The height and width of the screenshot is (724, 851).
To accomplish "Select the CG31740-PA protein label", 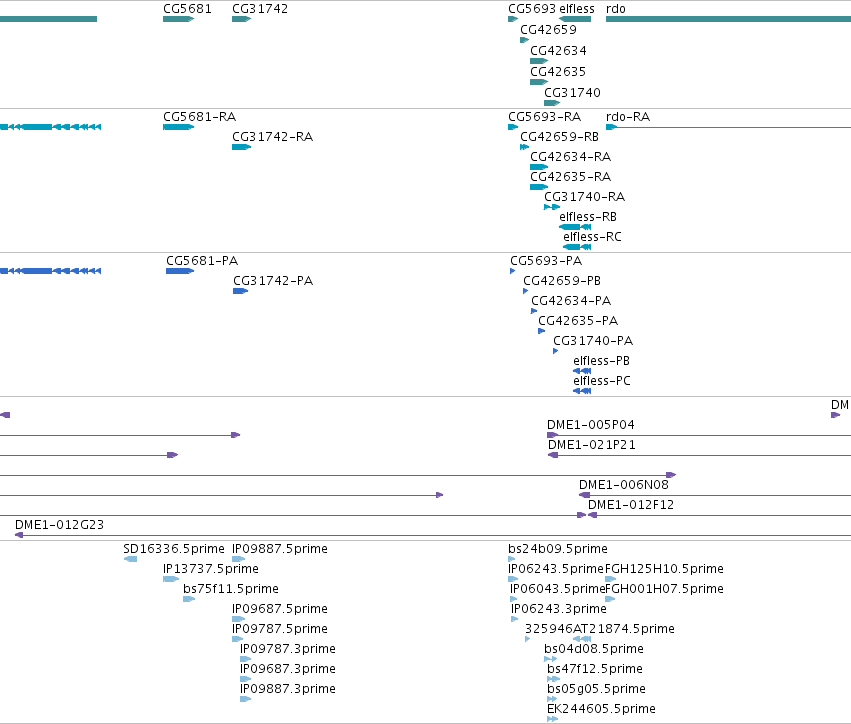I will [x=593, y=341].
